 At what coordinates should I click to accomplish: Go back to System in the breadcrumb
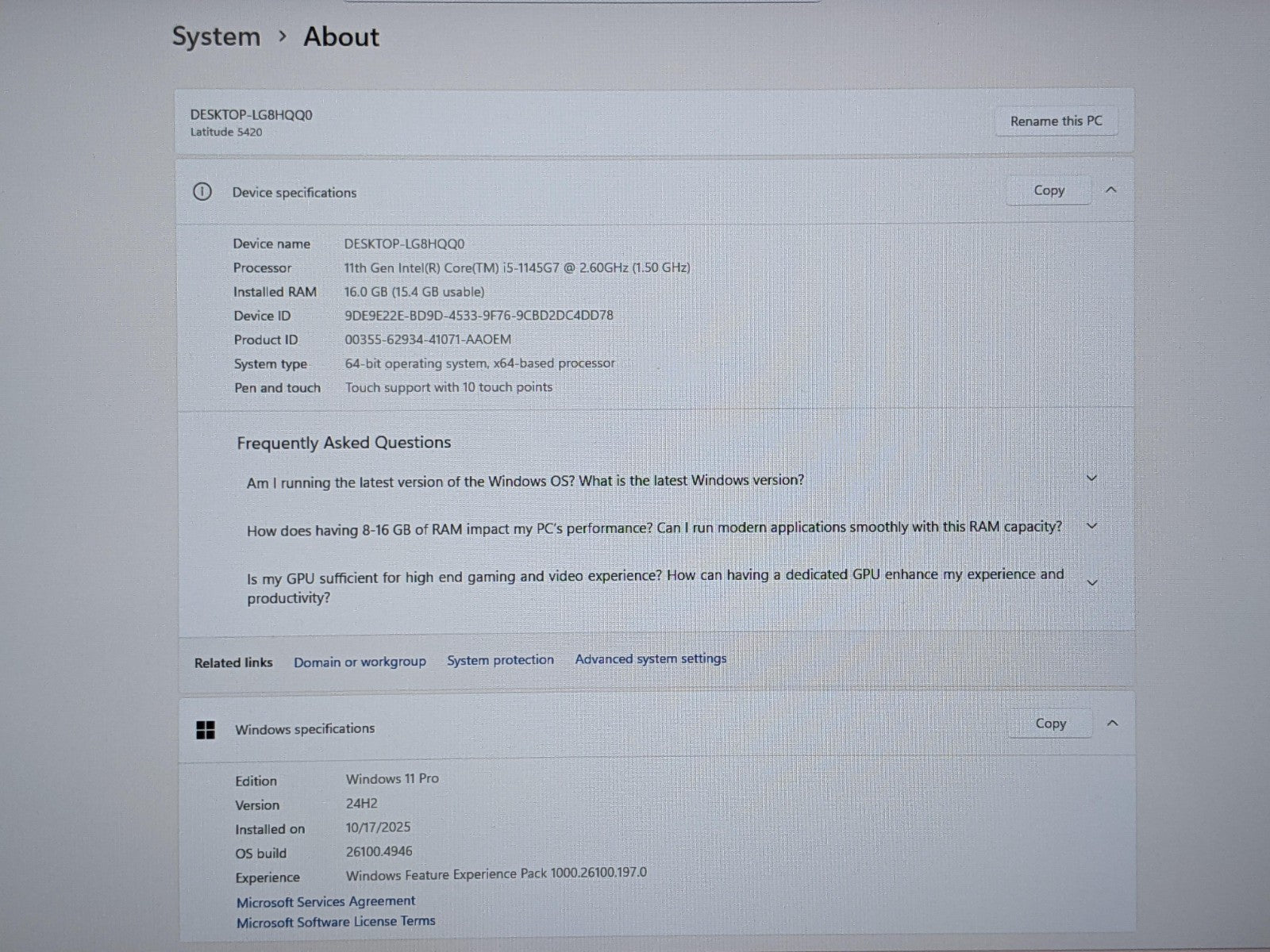pyautogui.click(x=216, y=36)
